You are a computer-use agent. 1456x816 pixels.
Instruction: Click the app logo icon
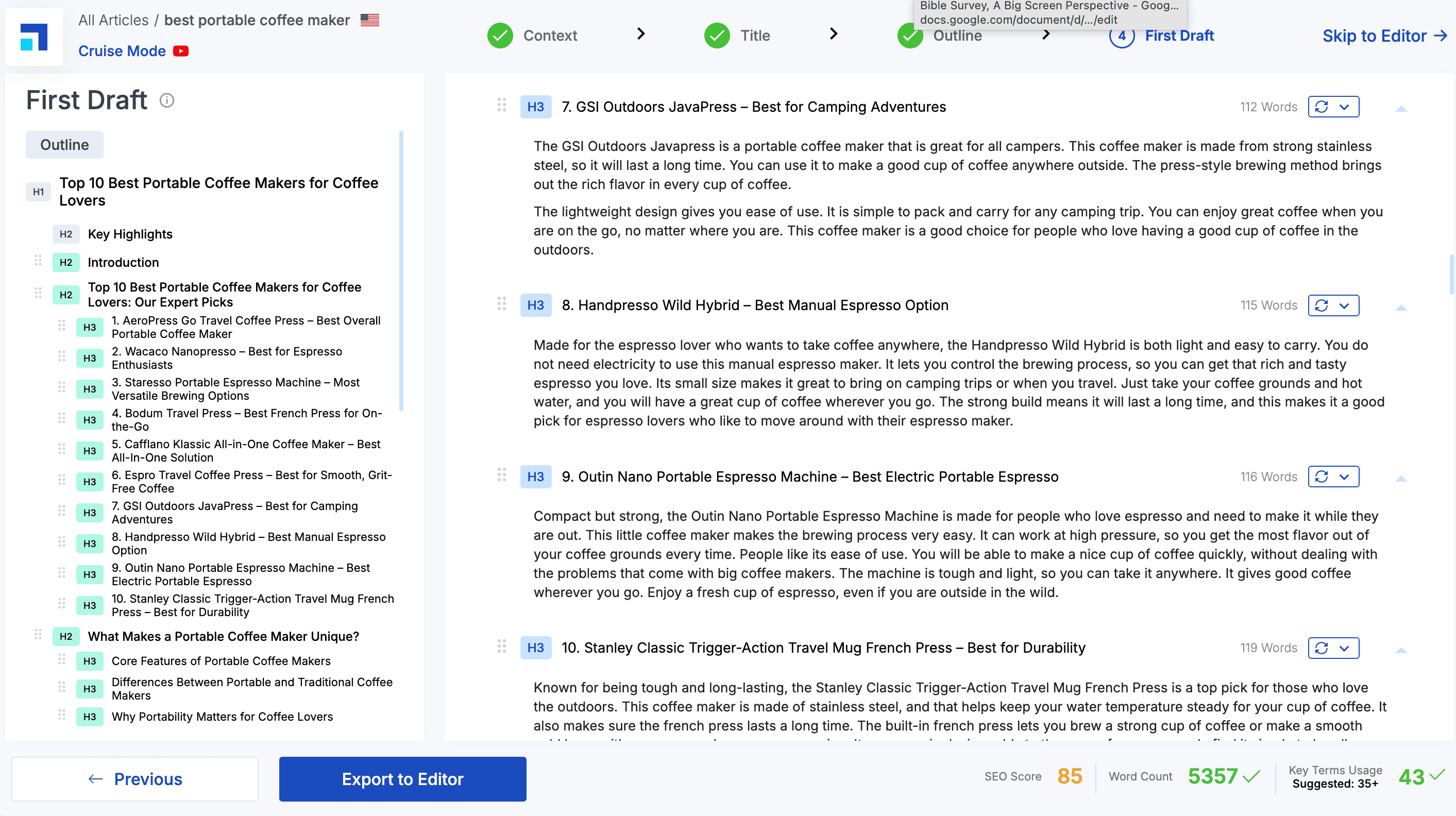(34, 37)
